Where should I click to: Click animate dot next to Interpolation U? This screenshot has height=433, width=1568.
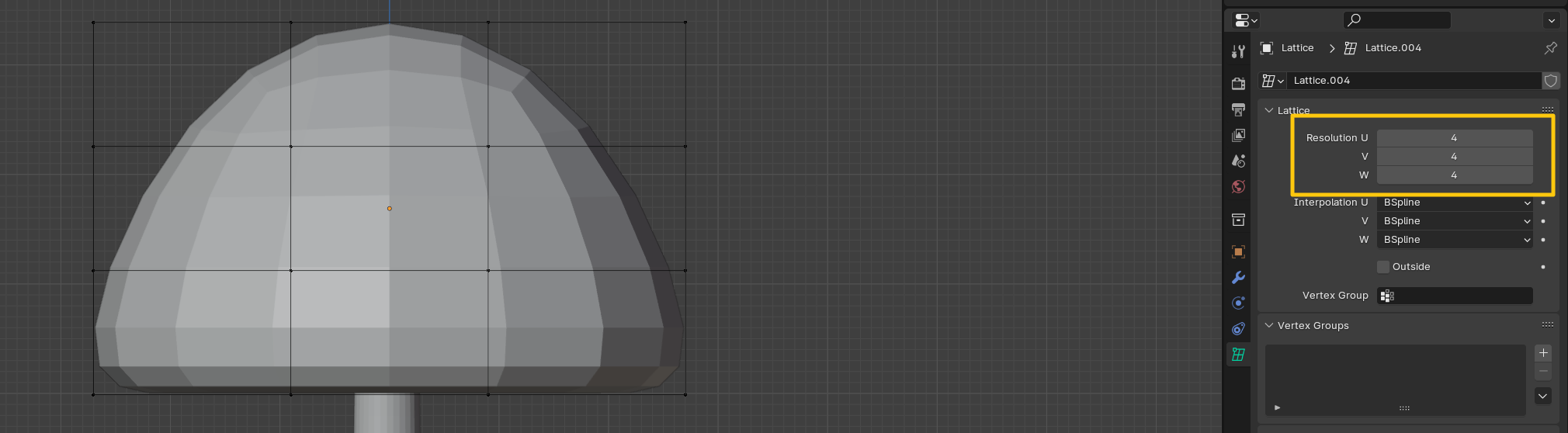pos(1543,203)
